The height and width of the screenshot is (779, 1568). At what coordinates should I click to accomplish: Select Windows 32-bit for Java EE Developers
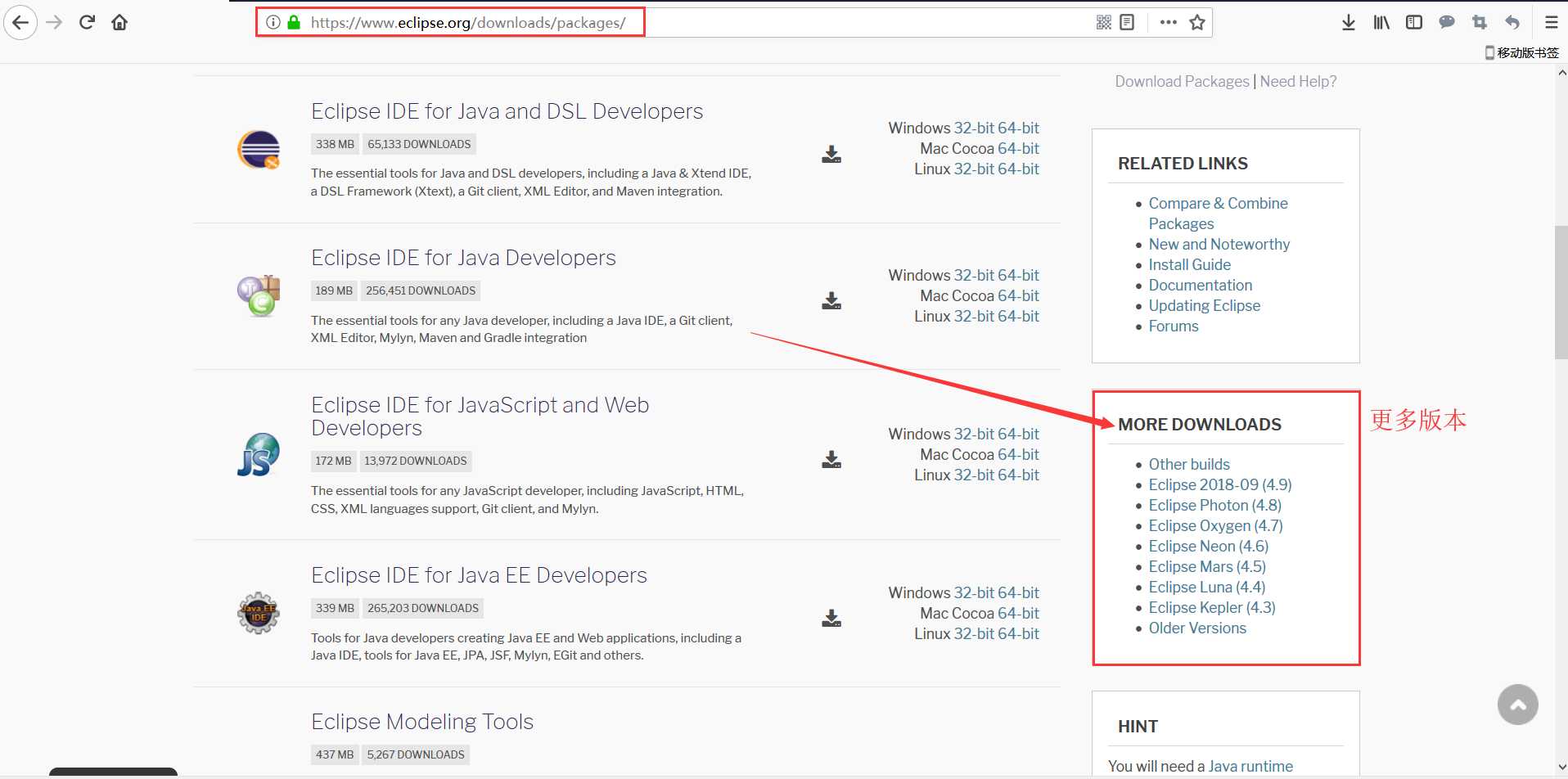(974, 592)
